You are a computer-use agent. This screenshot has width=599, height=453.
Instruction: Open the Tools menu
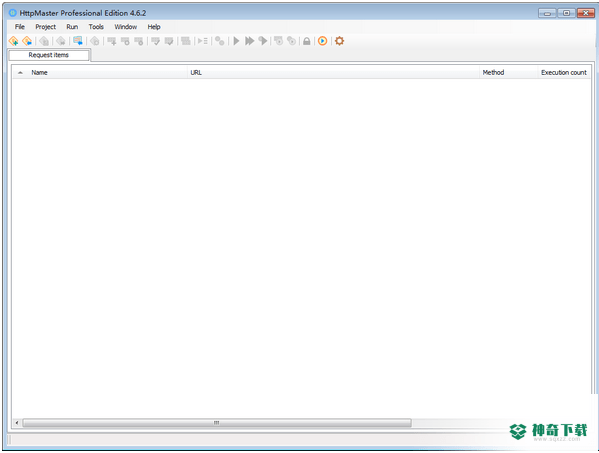[96, 27]
